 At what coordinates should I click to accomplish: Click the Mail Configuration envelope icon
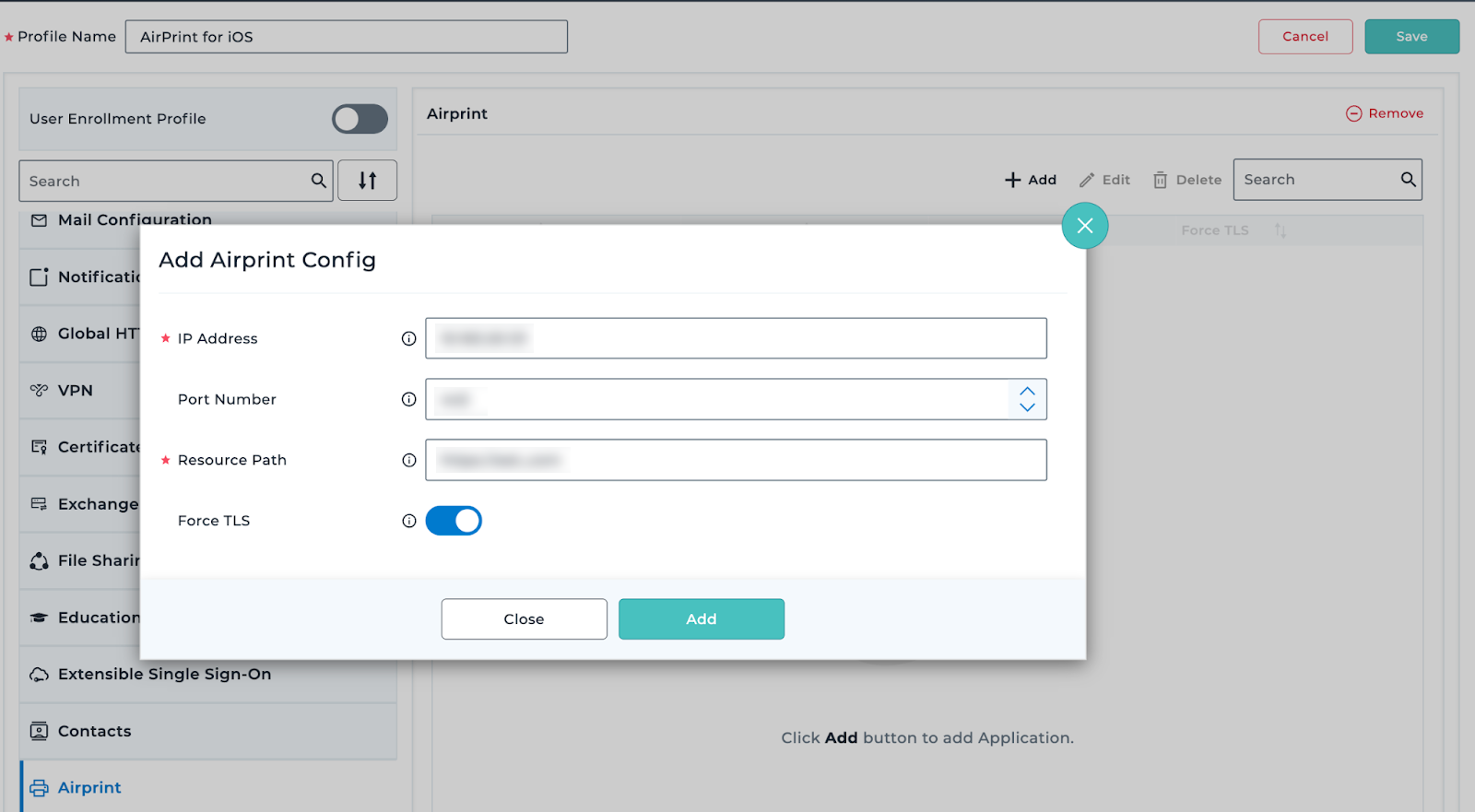pos(39,220)
